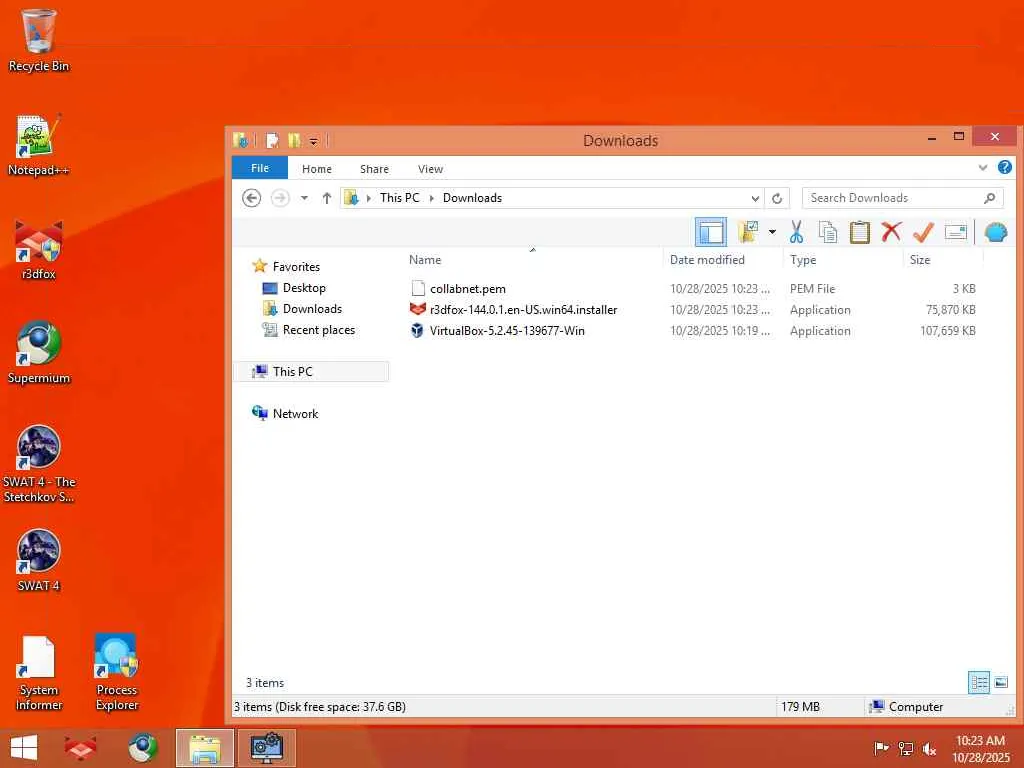Viewport: 1024px width, 768px height.
Task: Open Explorer help question mark icon
Action: pyautogui.click(x=1004, y=167)
